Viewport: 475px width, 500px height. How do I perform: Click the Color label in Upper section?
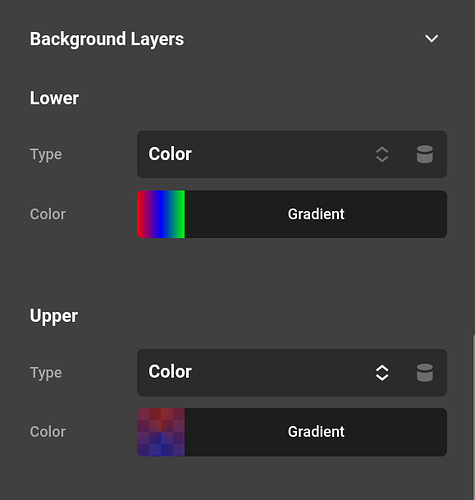click(48, 432)
